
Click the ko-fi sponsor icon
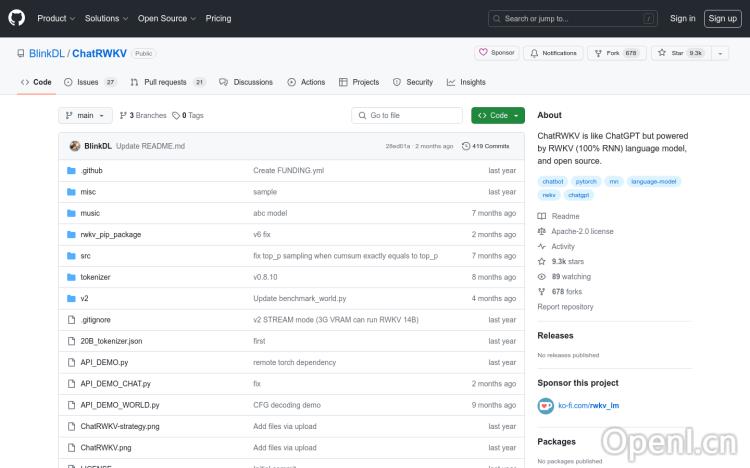click(545, 405)
